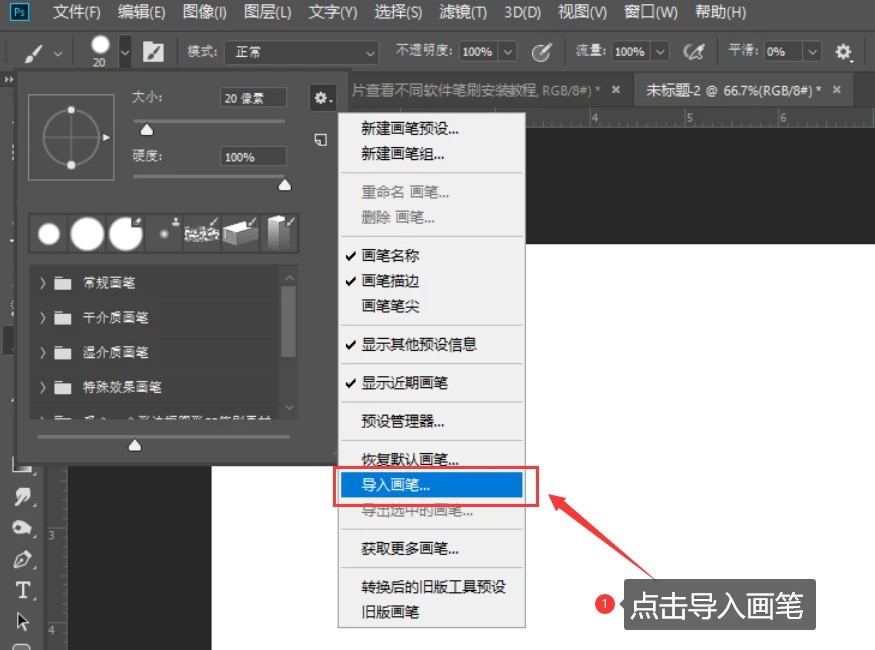
Task: Click the brush settings panel toggle icon
Action: point(153,51)
